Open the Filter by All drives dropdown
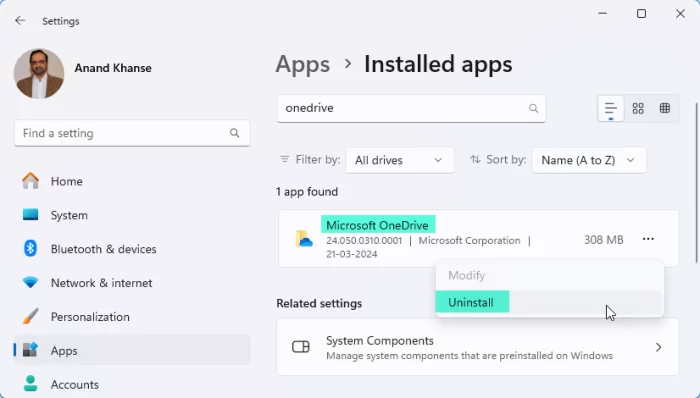This screenshot has width=700, height=398. [x=400, y=160]
